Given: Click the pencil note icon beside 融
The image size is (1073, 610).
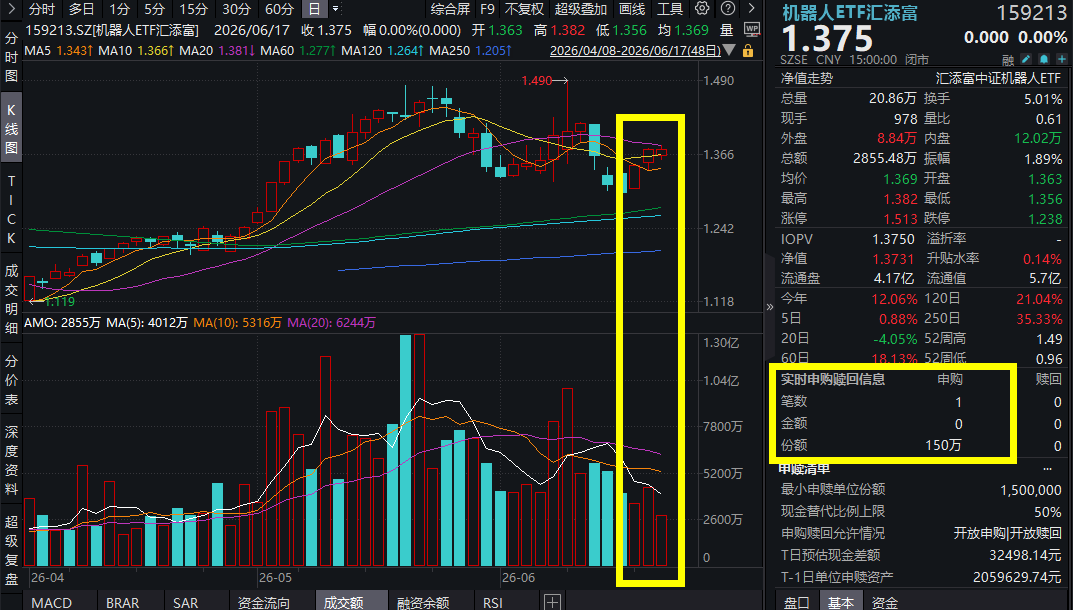Looking at the screenshot, I should pos(1026,60).
